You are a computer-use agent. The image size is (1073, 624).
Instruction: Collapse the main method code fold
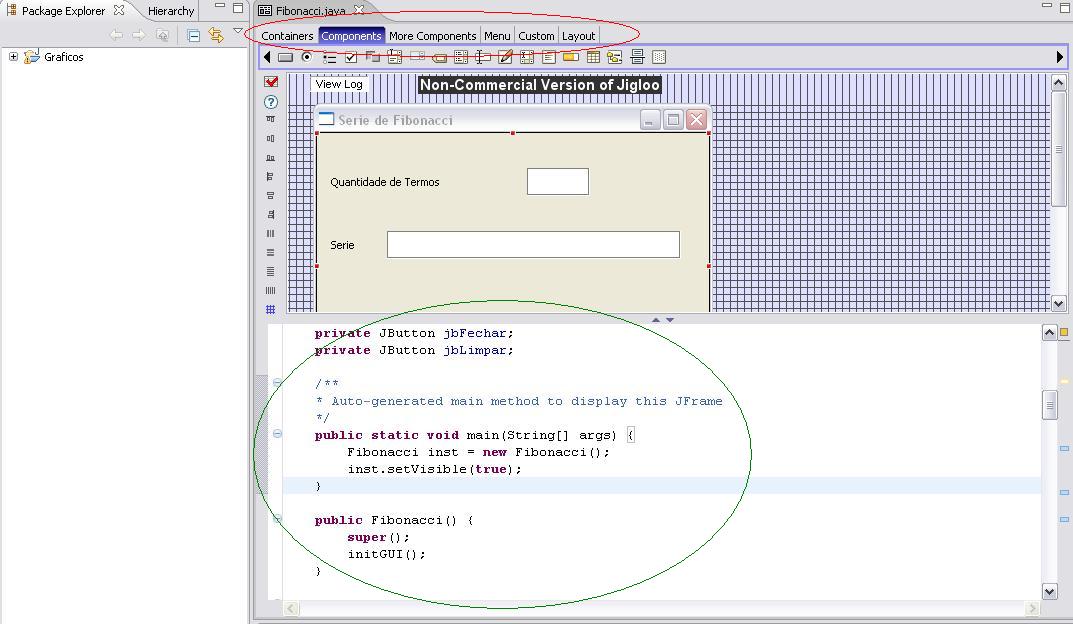[277, 434]
